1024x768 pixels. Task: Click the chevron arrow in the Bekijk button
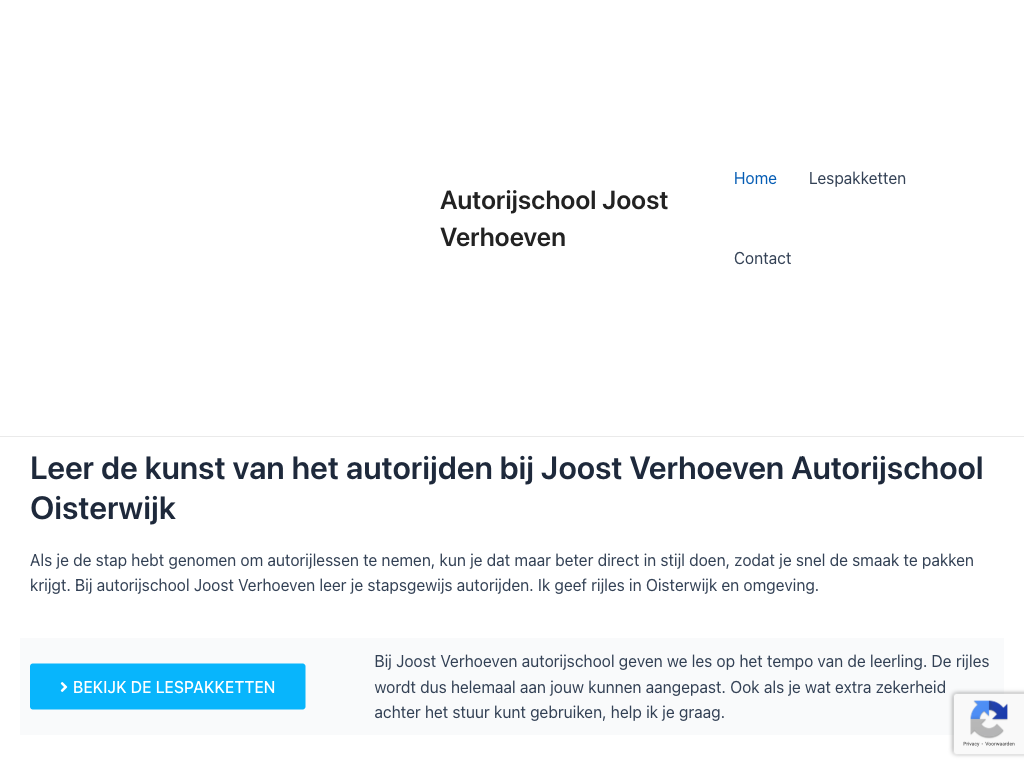pos(64,687)
